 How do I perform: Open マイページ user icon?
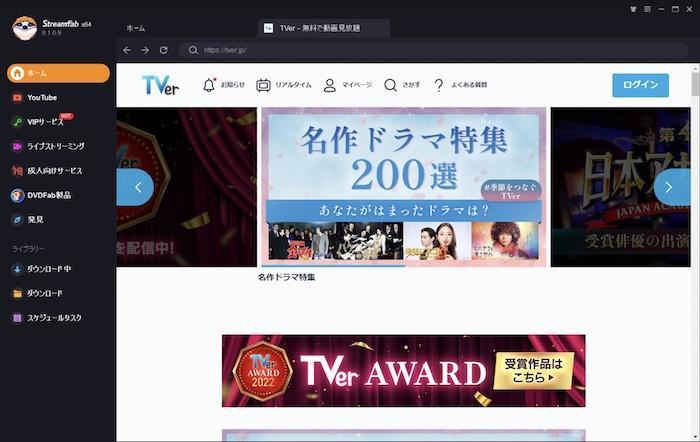pyautogui.click(x=329, y=85)
